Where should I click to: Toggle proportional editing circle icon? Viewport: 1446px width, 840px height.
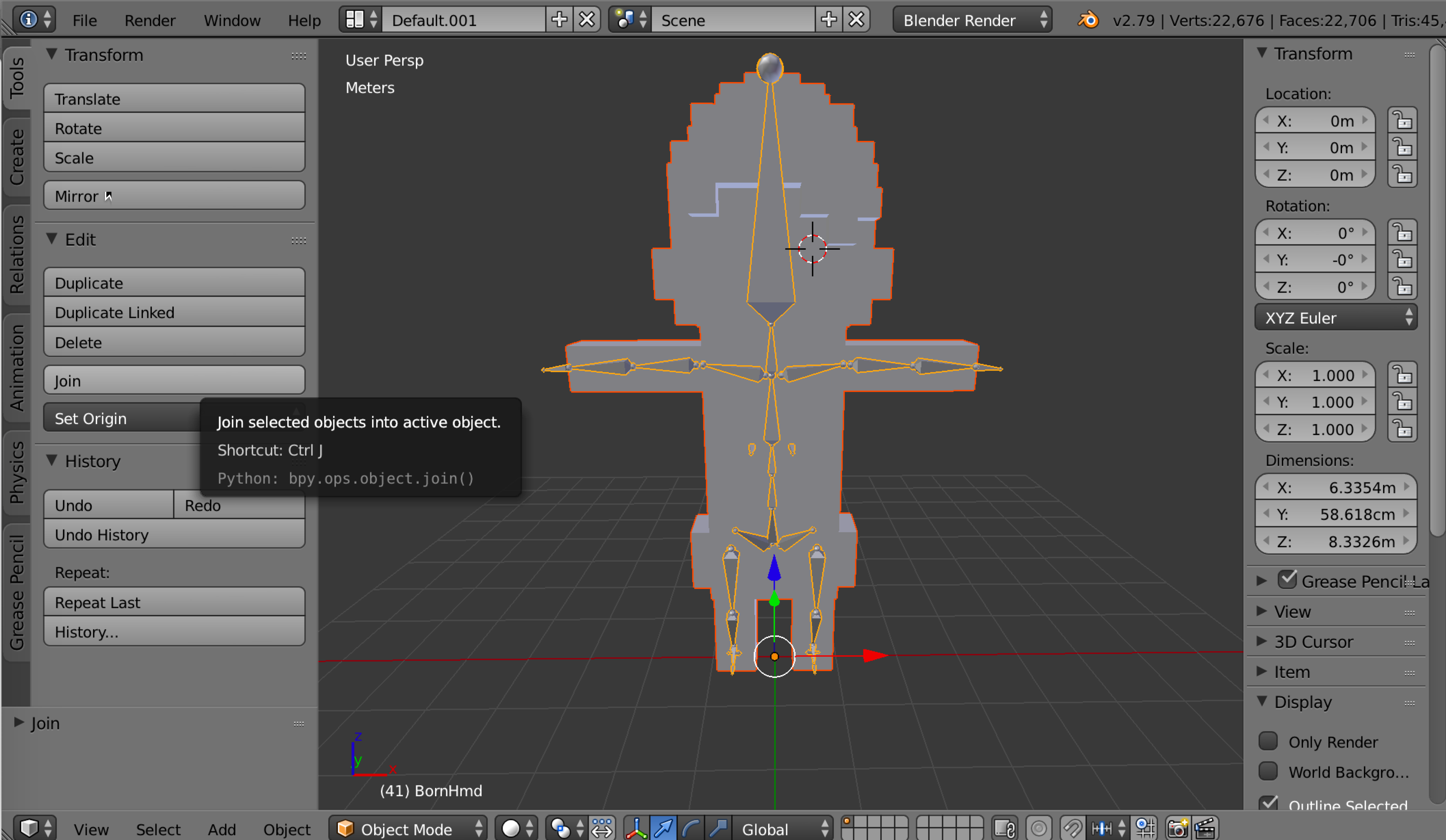coord(1039,828)
